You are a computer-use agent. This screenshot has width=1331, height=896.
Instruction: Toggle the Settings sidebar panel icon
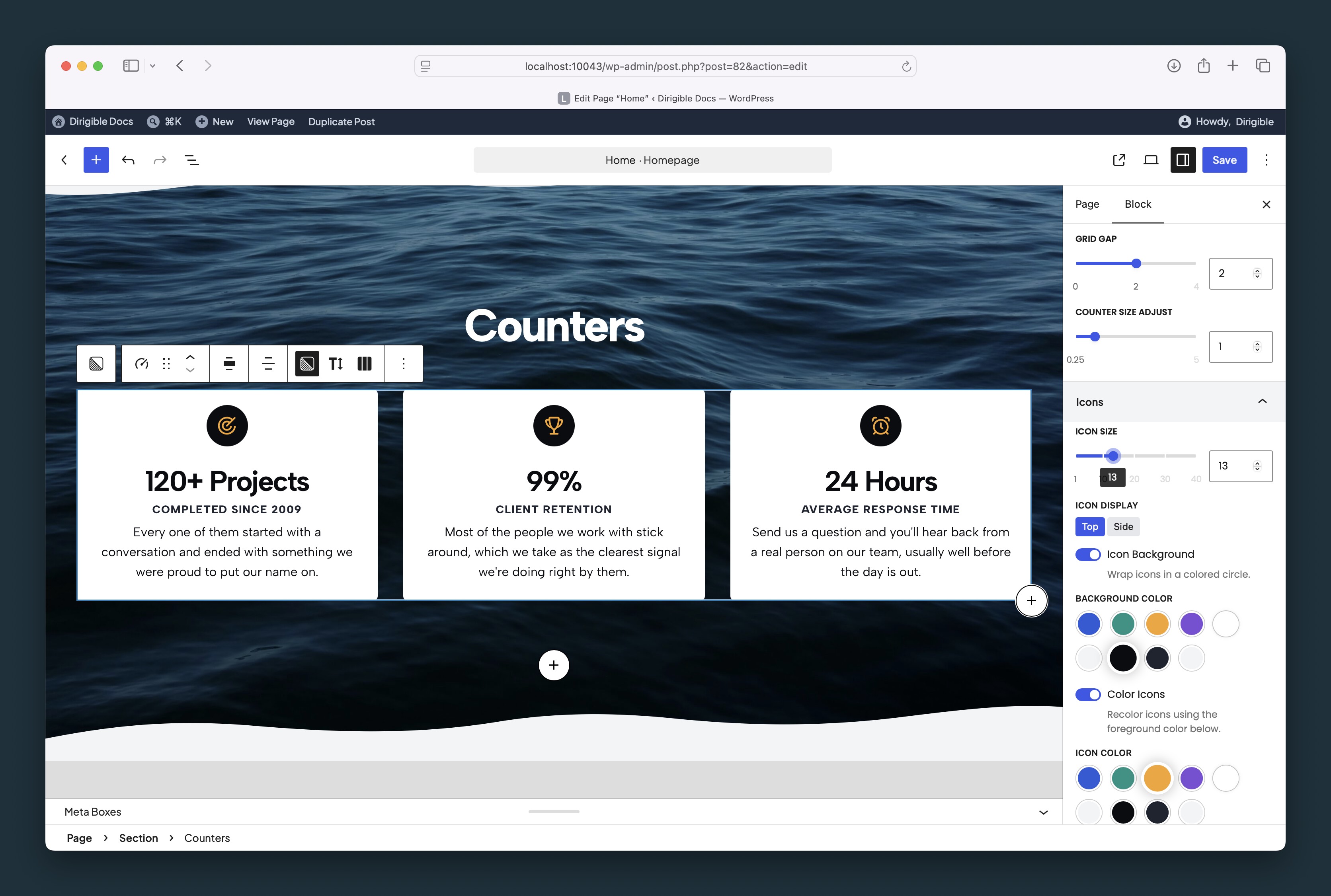pos(1183,160)
